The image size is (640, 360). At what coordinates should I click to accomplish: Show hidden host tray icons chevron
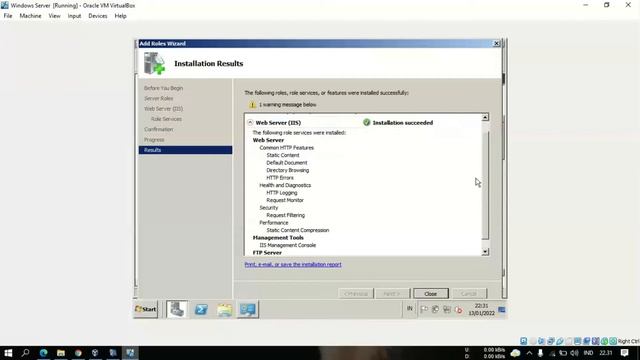pos(529,353)
